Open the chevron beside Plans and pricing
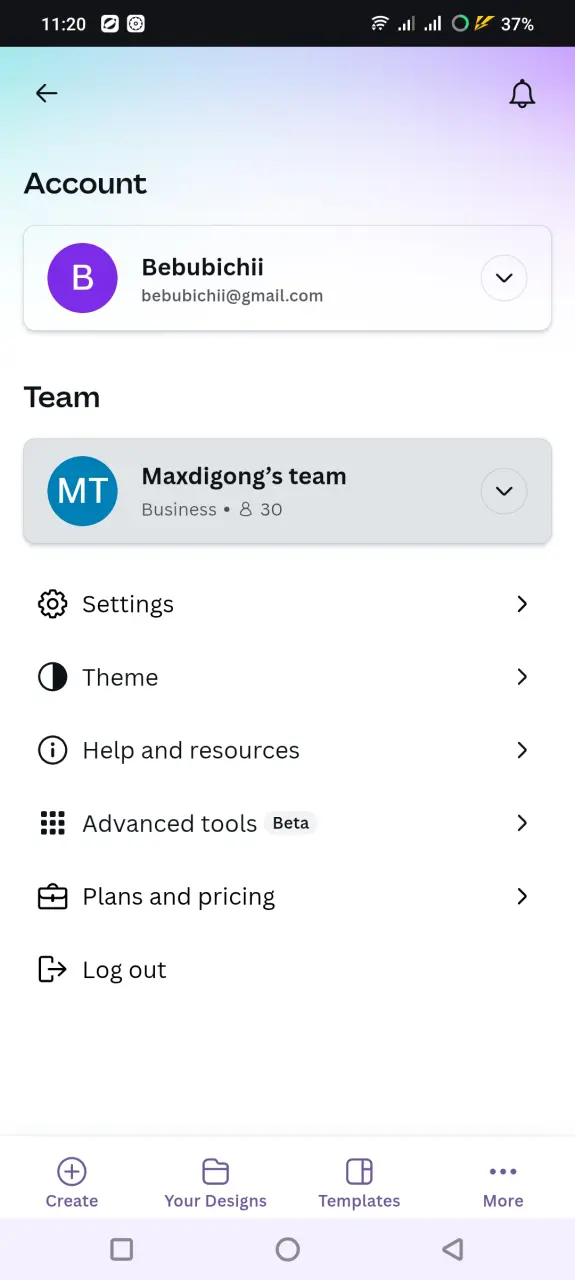 coord(522,896)
